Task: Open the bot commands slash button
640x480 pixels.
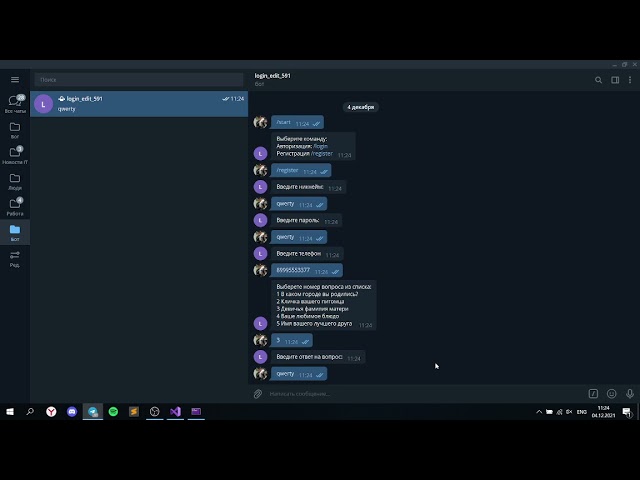Action: 593,393
